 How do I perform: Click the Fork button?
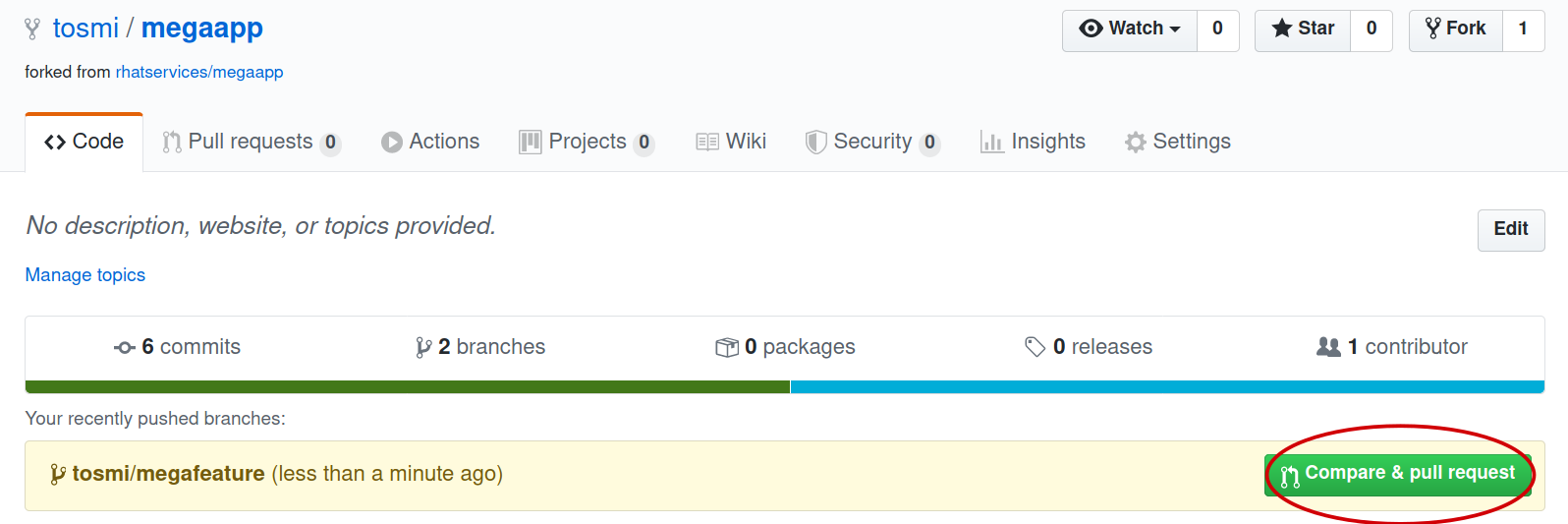point(1456,29)
